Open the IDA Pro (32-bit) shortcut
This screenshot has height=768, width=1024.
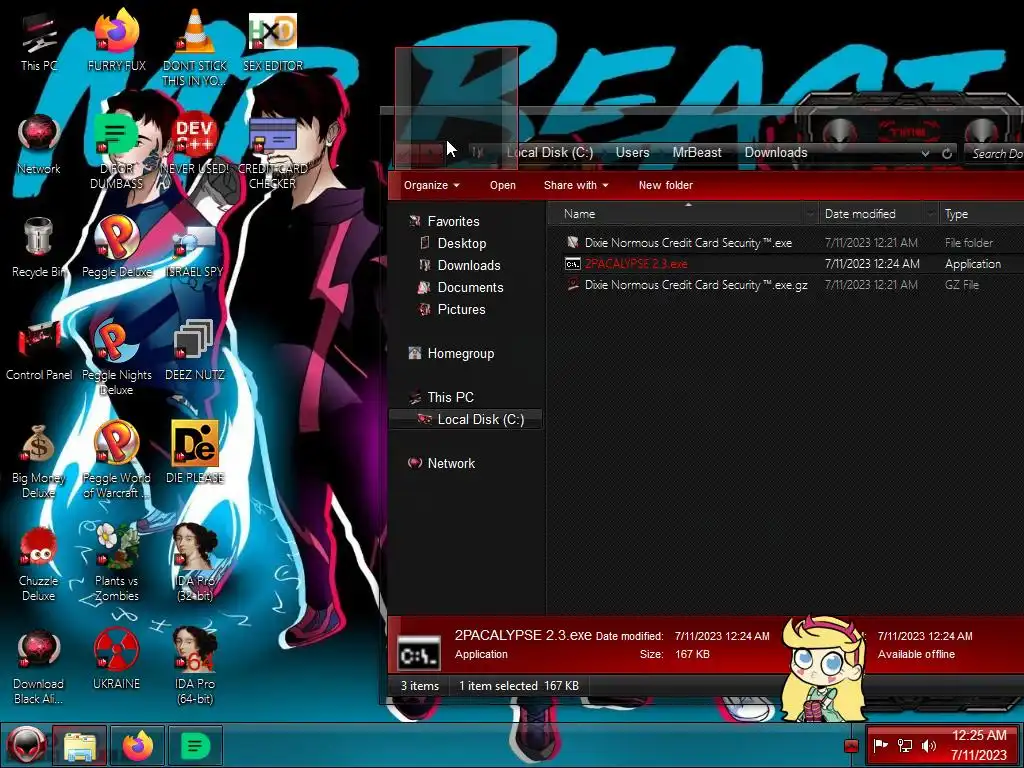coord(195,564)
